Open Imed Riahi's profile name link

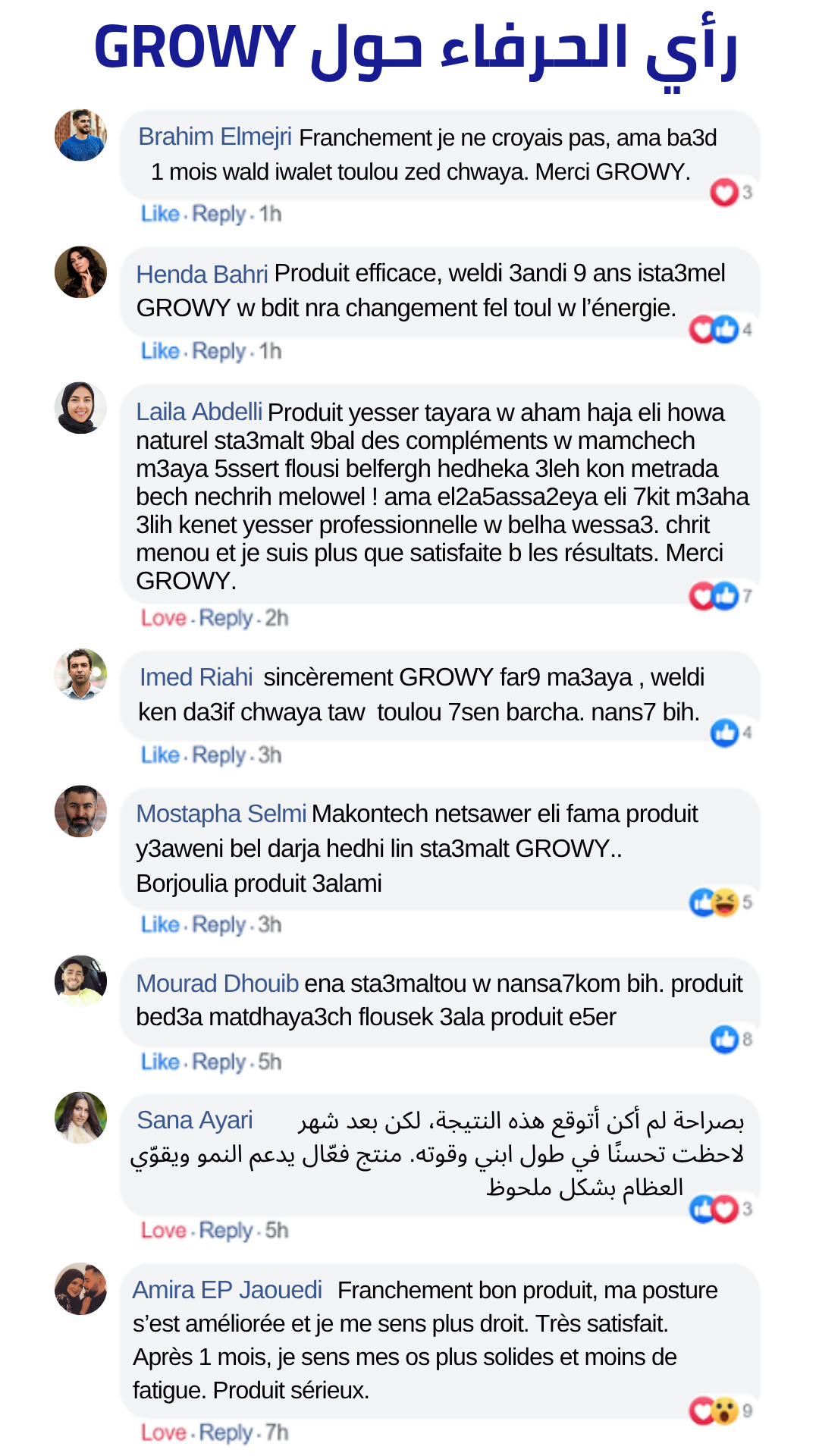click(196, 677)
